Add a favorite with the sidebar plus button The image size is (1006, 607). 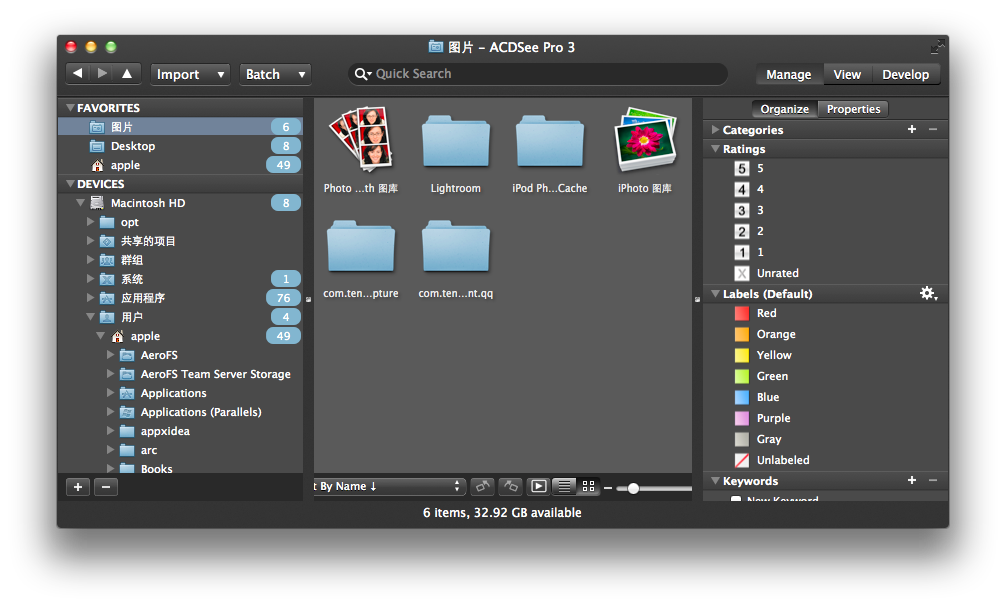tap(78, 487)
